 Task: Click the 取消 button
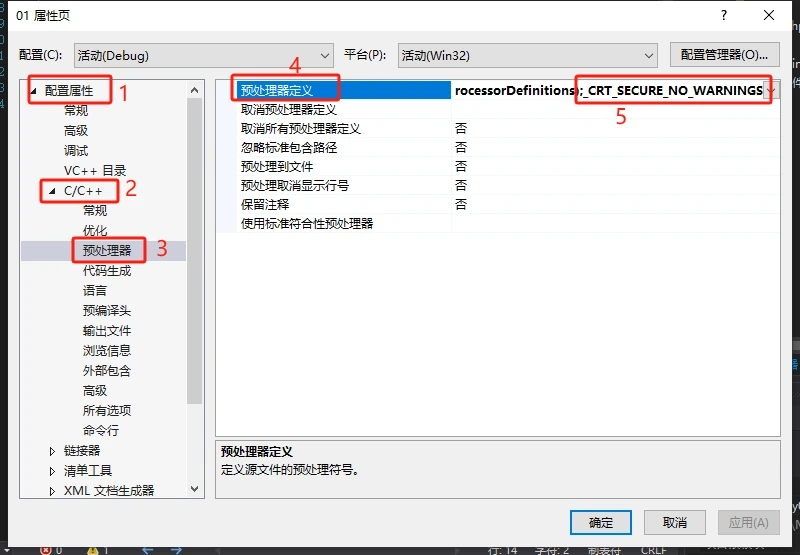(x=675, y=522)
